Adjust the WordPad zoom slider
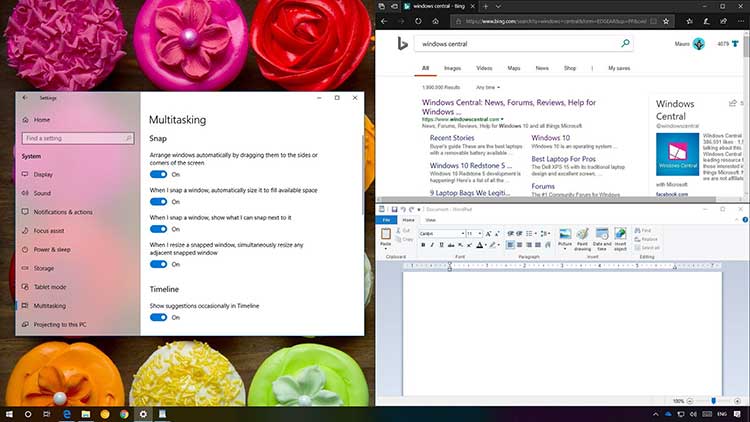Screen dimensions: 750x422 tap(713, 401)
